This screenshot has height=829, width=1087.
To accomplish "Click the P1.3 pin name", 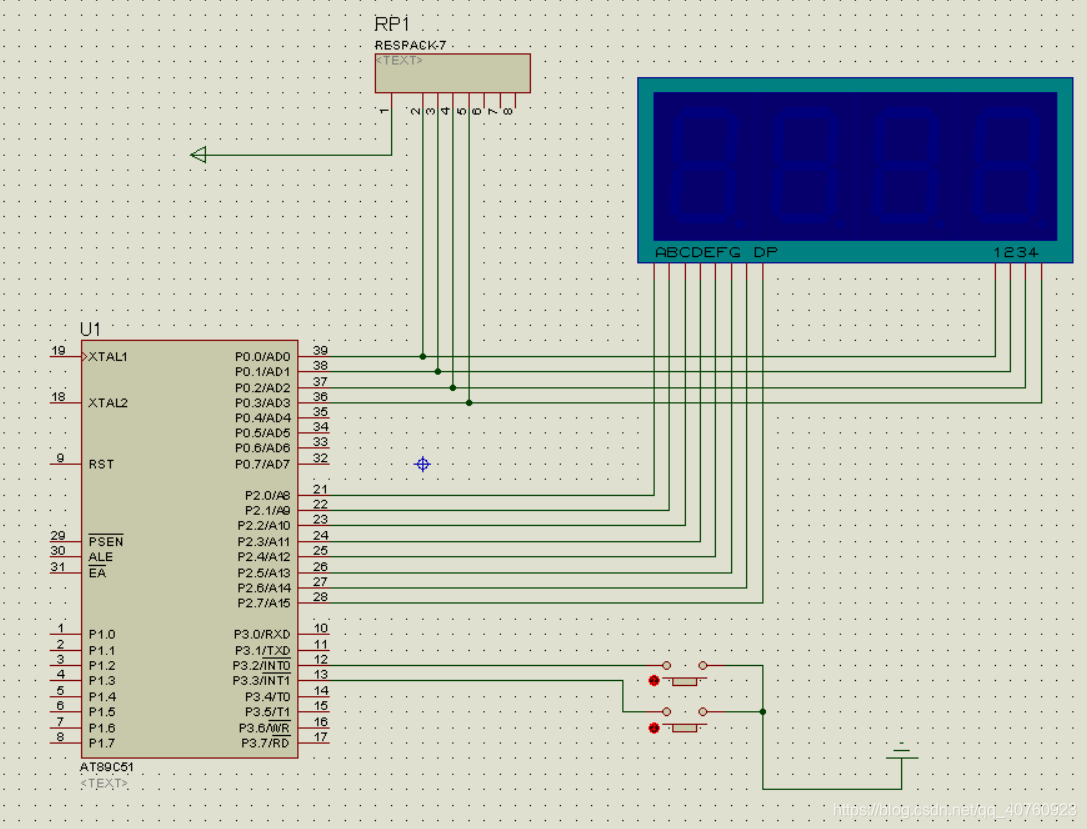I will click(x=102, y=681).
